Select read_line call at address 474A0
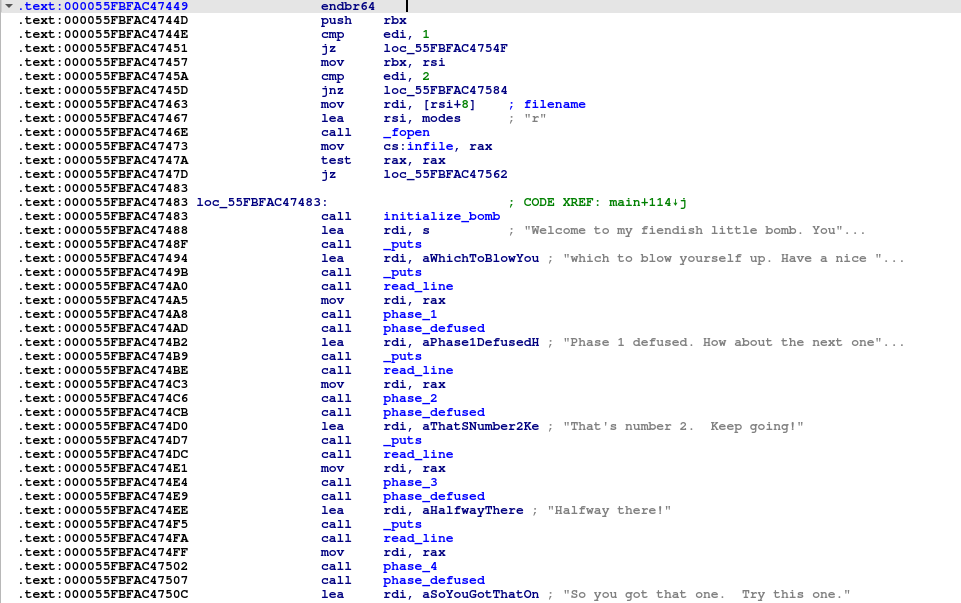The image size is (961, 603). click(418, 286)
